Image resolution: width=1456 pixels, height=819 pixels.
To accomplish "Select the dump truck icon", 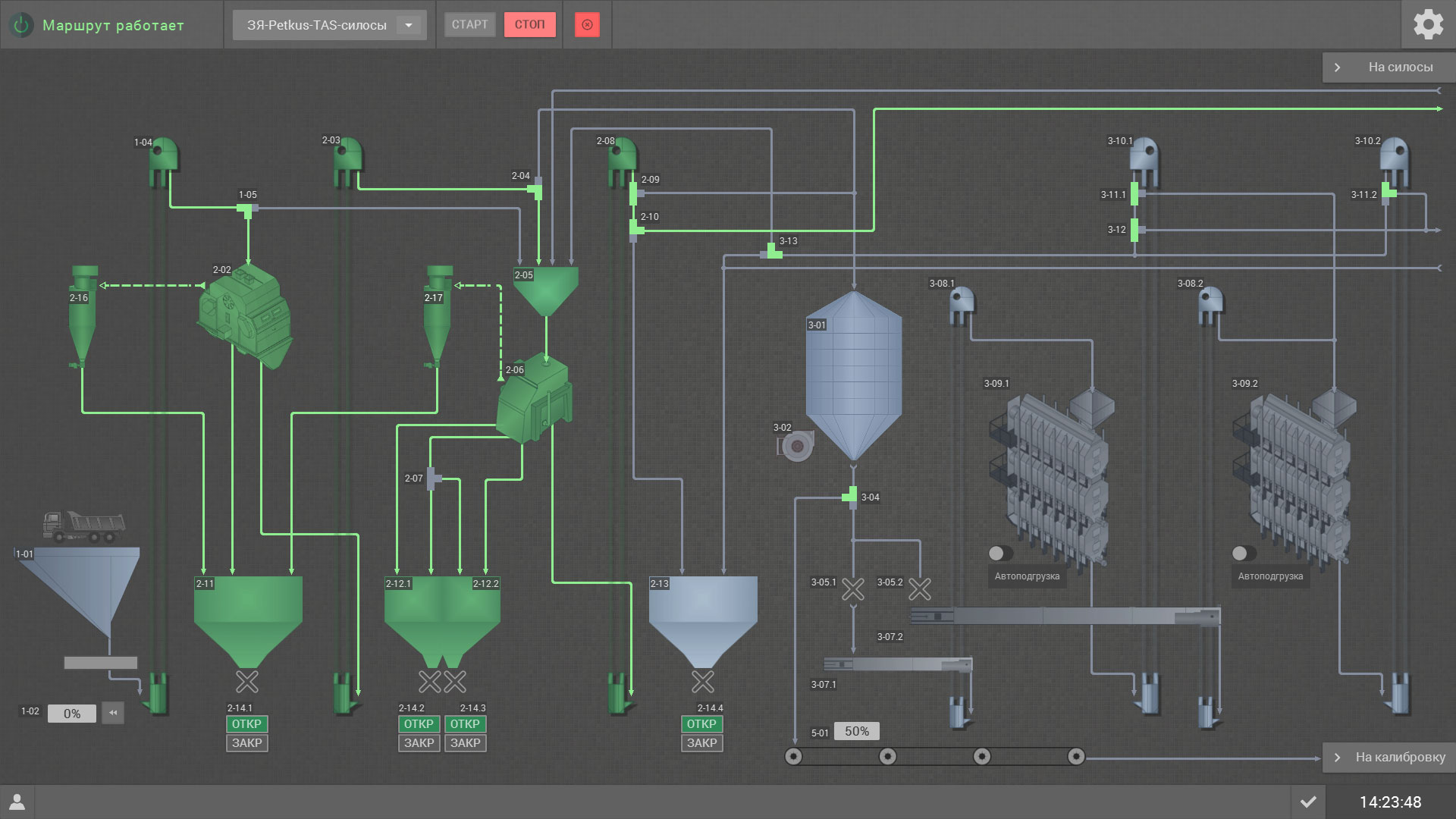I will (83, 527).
